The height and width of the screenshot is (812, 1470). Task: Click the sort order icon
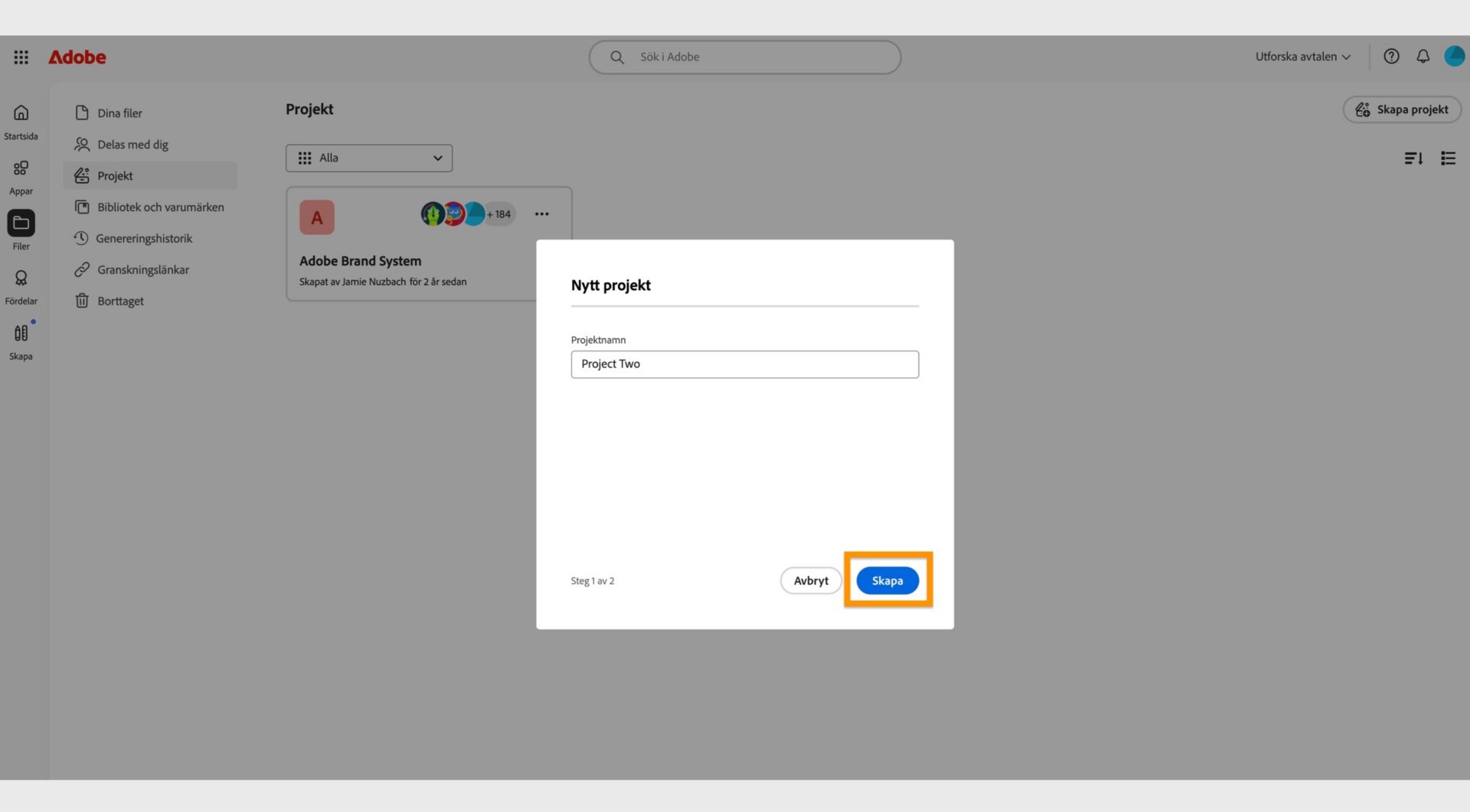1413,158
